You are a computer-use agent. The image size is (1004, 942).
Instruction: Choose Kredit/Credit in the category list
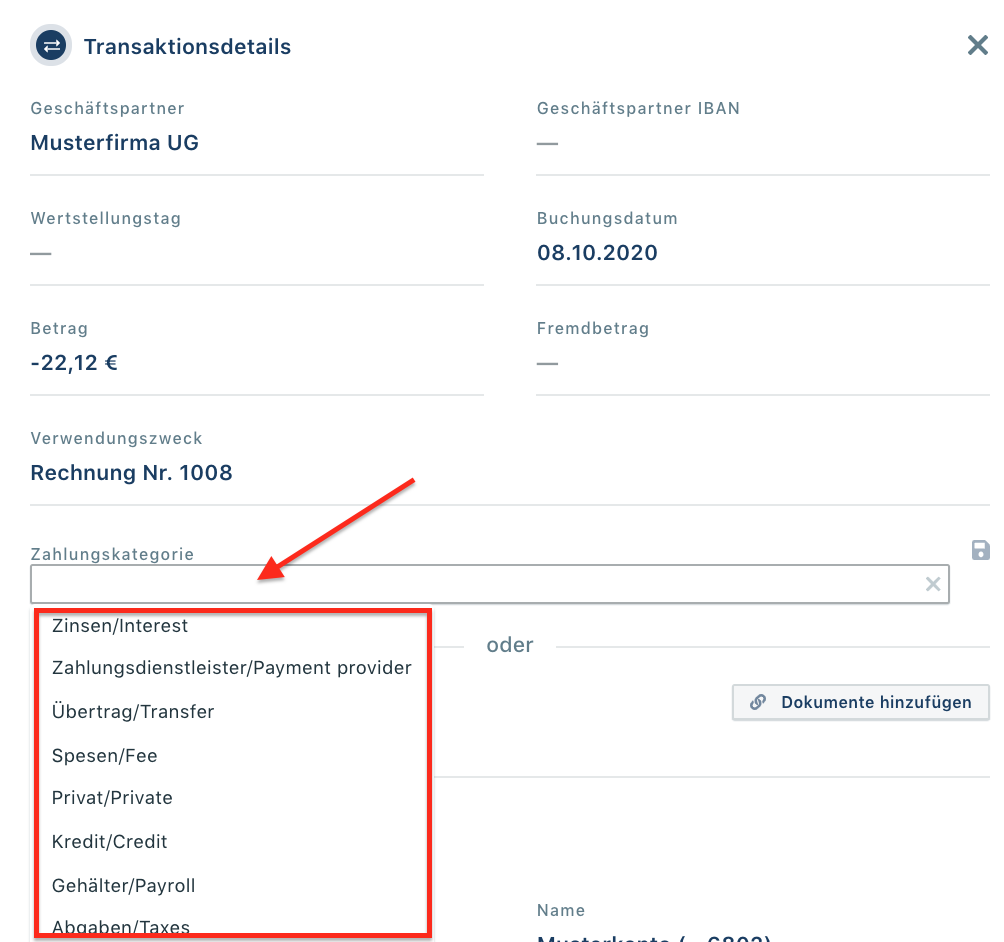pos(108,842)
